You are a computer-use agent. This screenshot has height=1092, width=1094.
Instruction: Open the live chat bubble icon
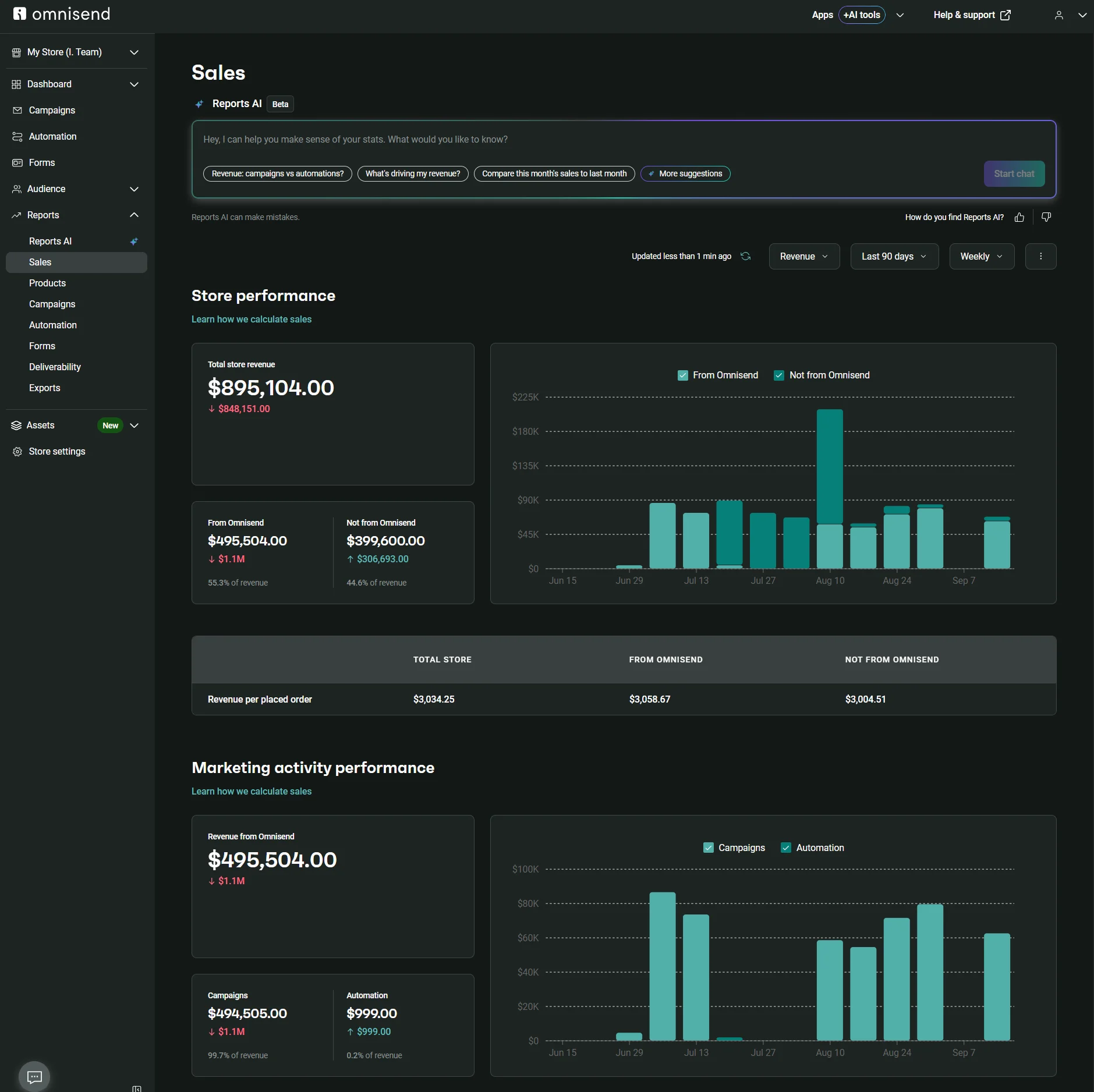click(x=34, y=1076)
